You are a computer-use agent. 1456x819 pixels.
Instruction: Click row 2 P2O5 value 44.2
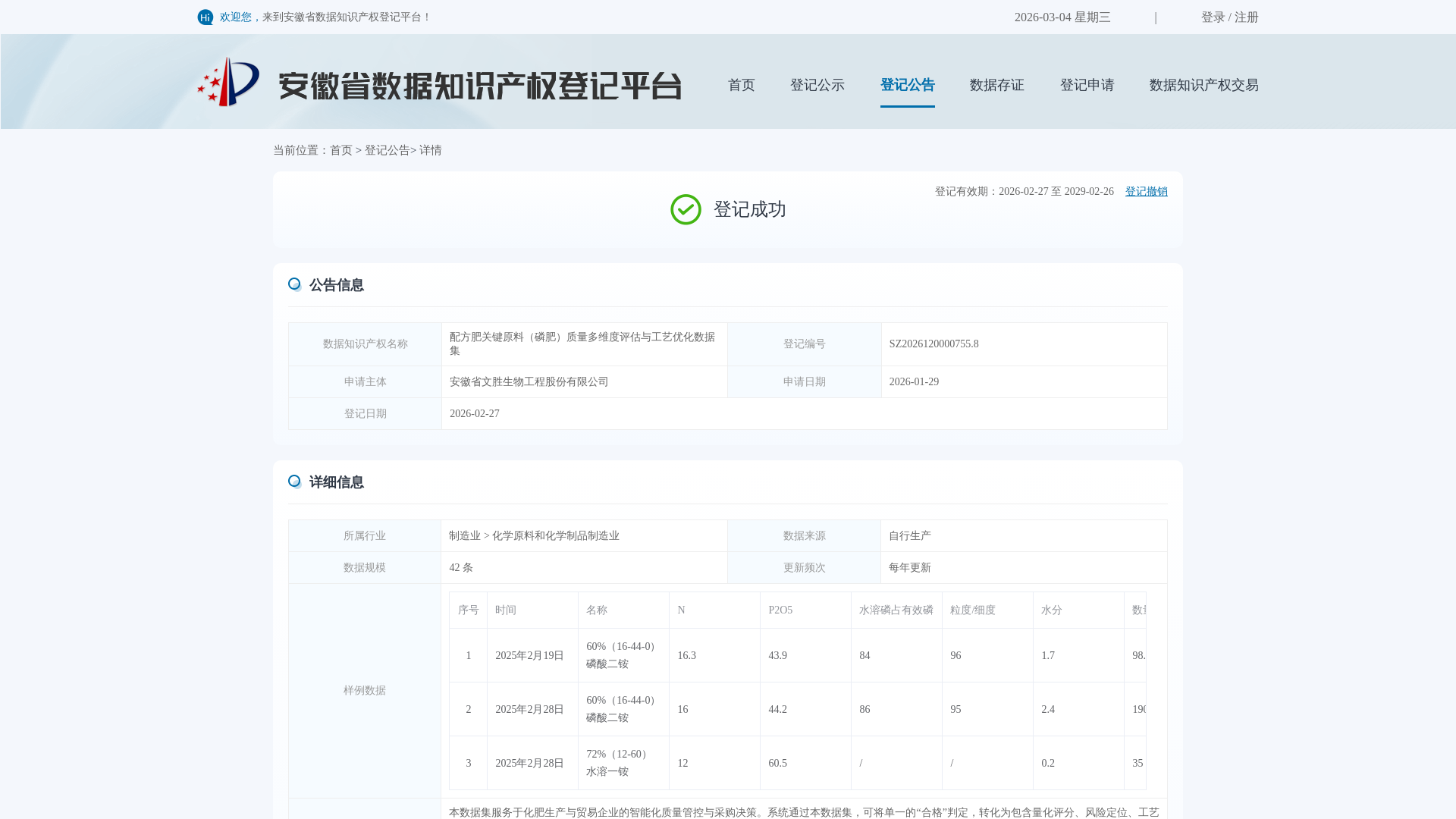pyautogui.click(x=777, y=710)
